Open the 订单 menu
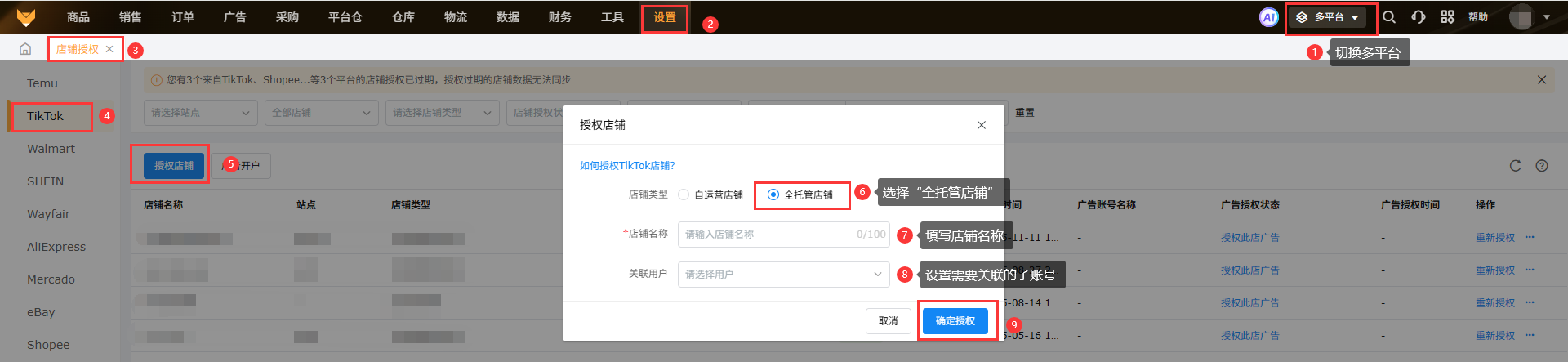The height and width of the screenshot is (362, 1568). [183, 17]
